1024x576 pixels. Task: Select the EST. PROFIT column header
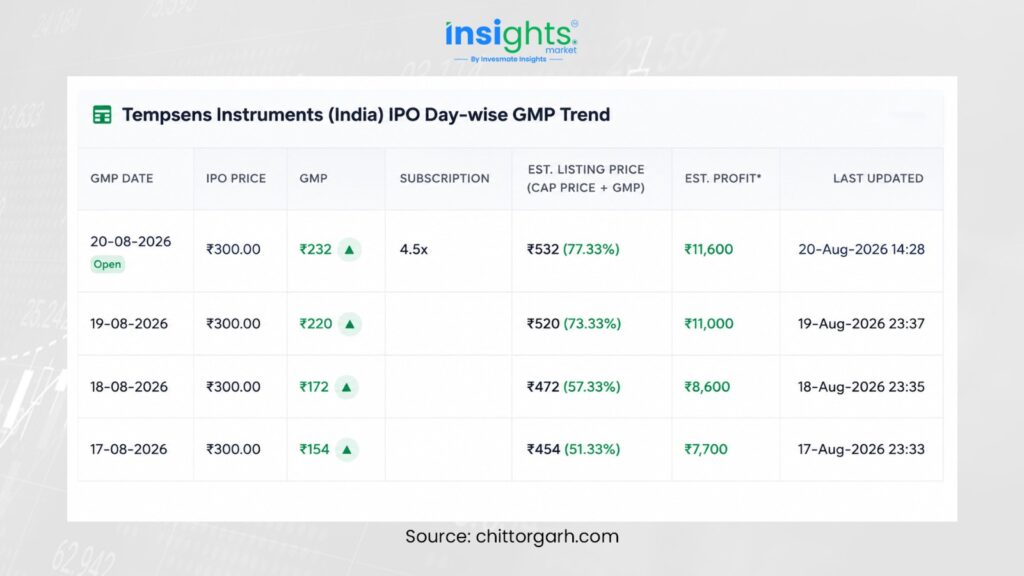pos(723,178)
